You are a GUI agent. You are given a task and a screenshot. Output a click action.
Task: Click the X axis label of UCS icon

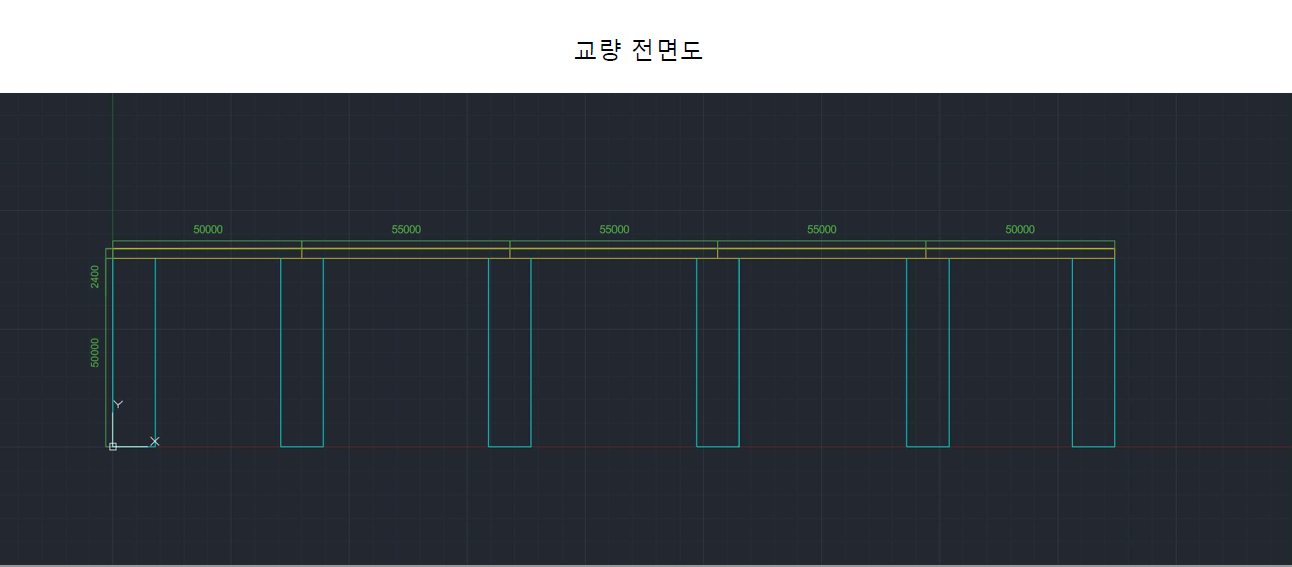click(x=155, y=441)
